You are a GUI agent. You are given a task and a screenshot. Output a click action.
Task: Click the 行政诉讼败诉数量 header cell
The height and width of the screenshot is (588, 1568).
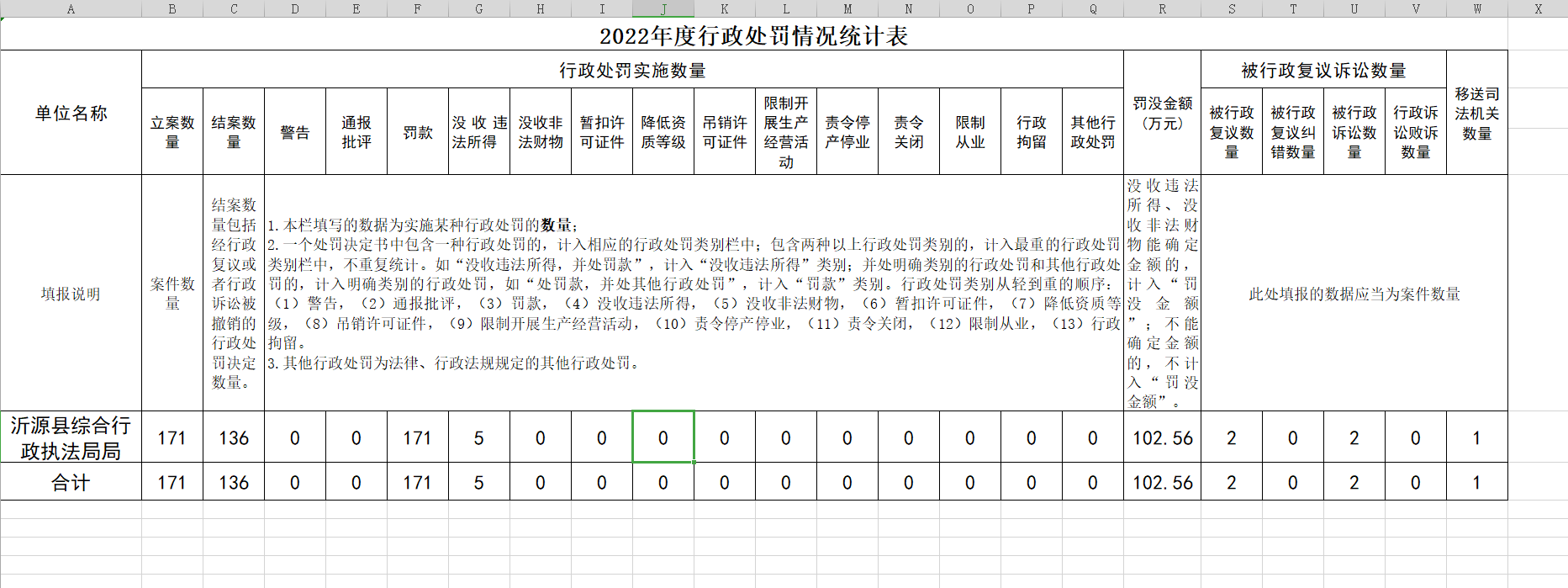coord(1415,132)
